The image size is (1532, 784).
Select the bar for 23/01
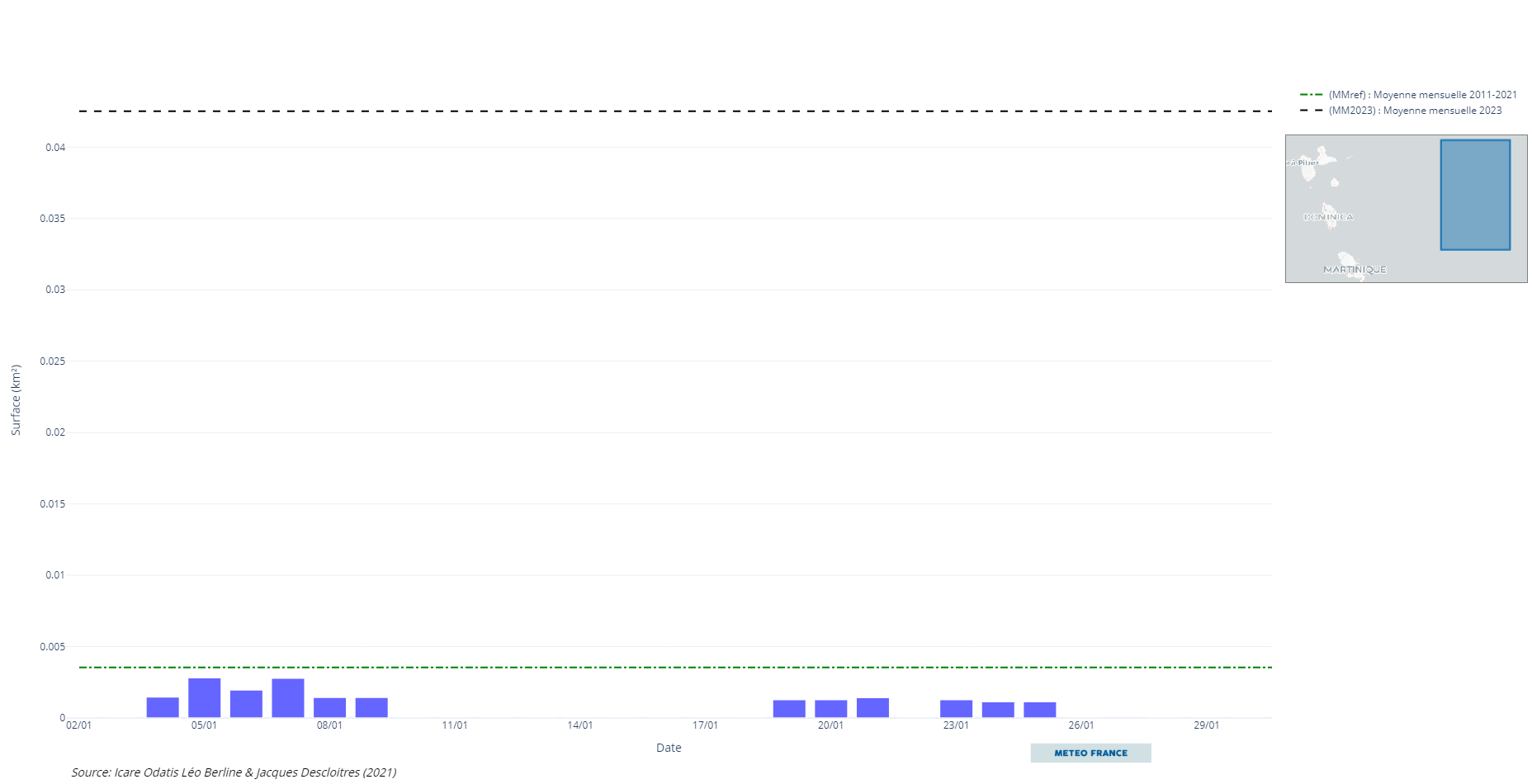click(x=956, y=709)
